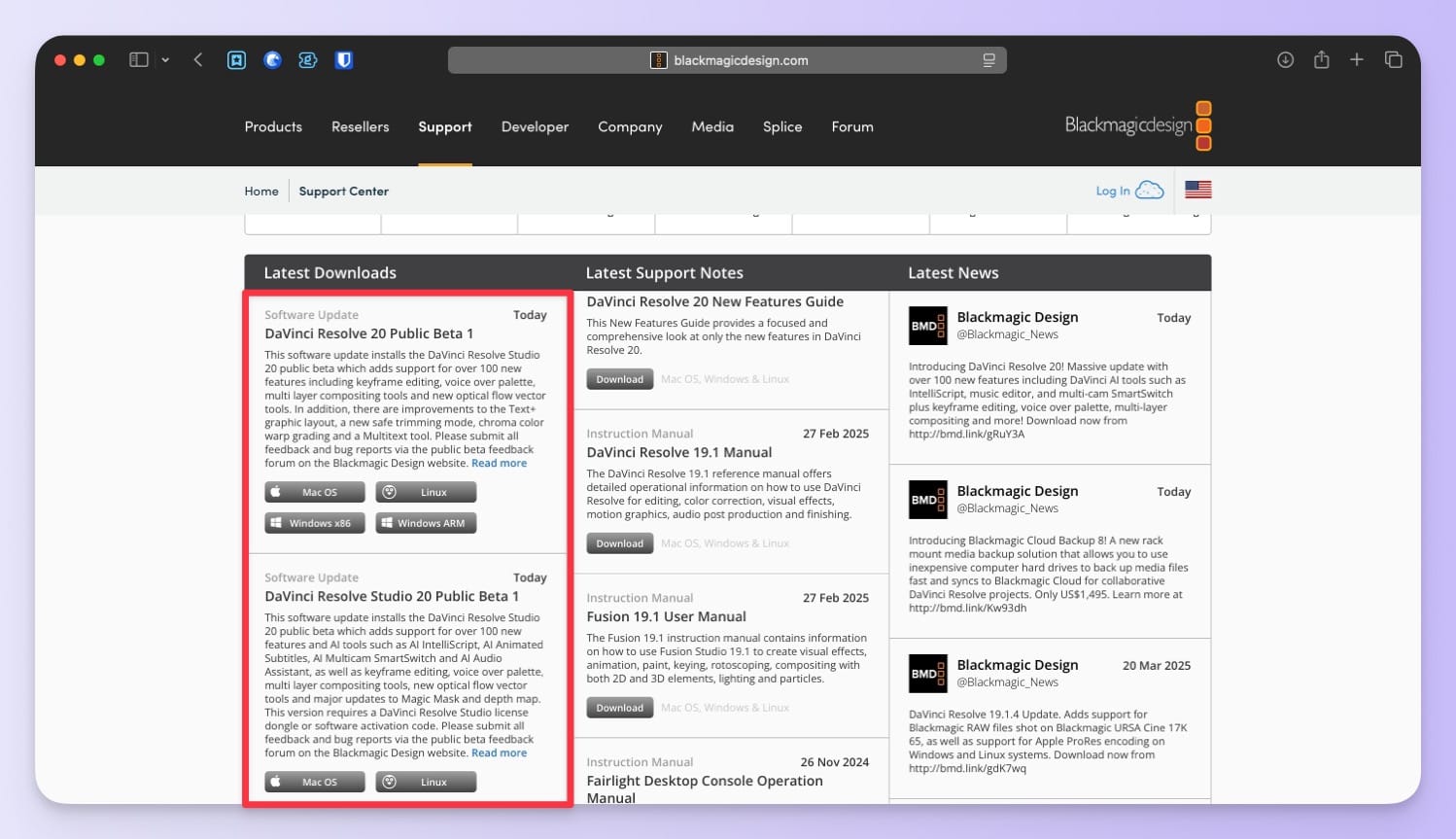Download the Resolve 20 New Features Guide
This screenshot has width=1456, height=839.
[619, 379]
